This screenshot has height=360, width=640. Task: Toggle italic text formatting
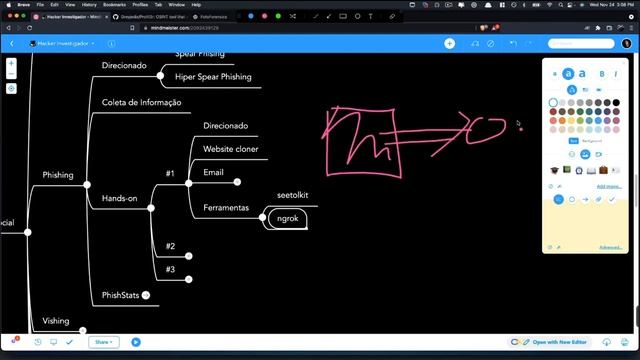tap(616, 74)
